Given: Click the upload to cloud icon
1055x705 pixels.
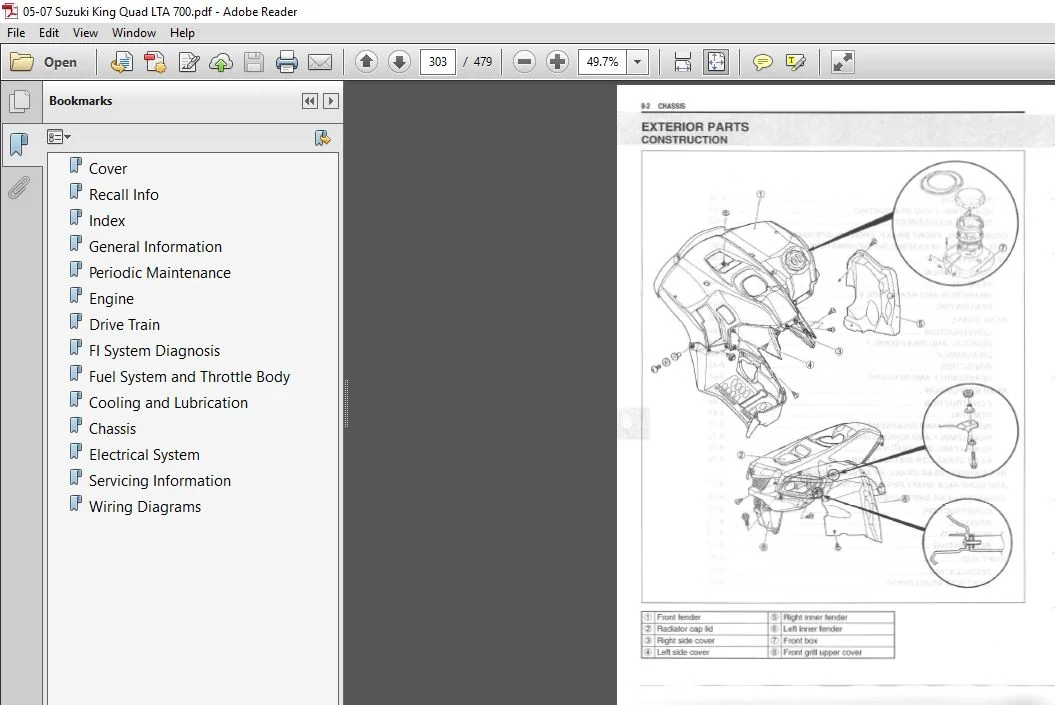Looking at the screenshot, I should point(221,62).
